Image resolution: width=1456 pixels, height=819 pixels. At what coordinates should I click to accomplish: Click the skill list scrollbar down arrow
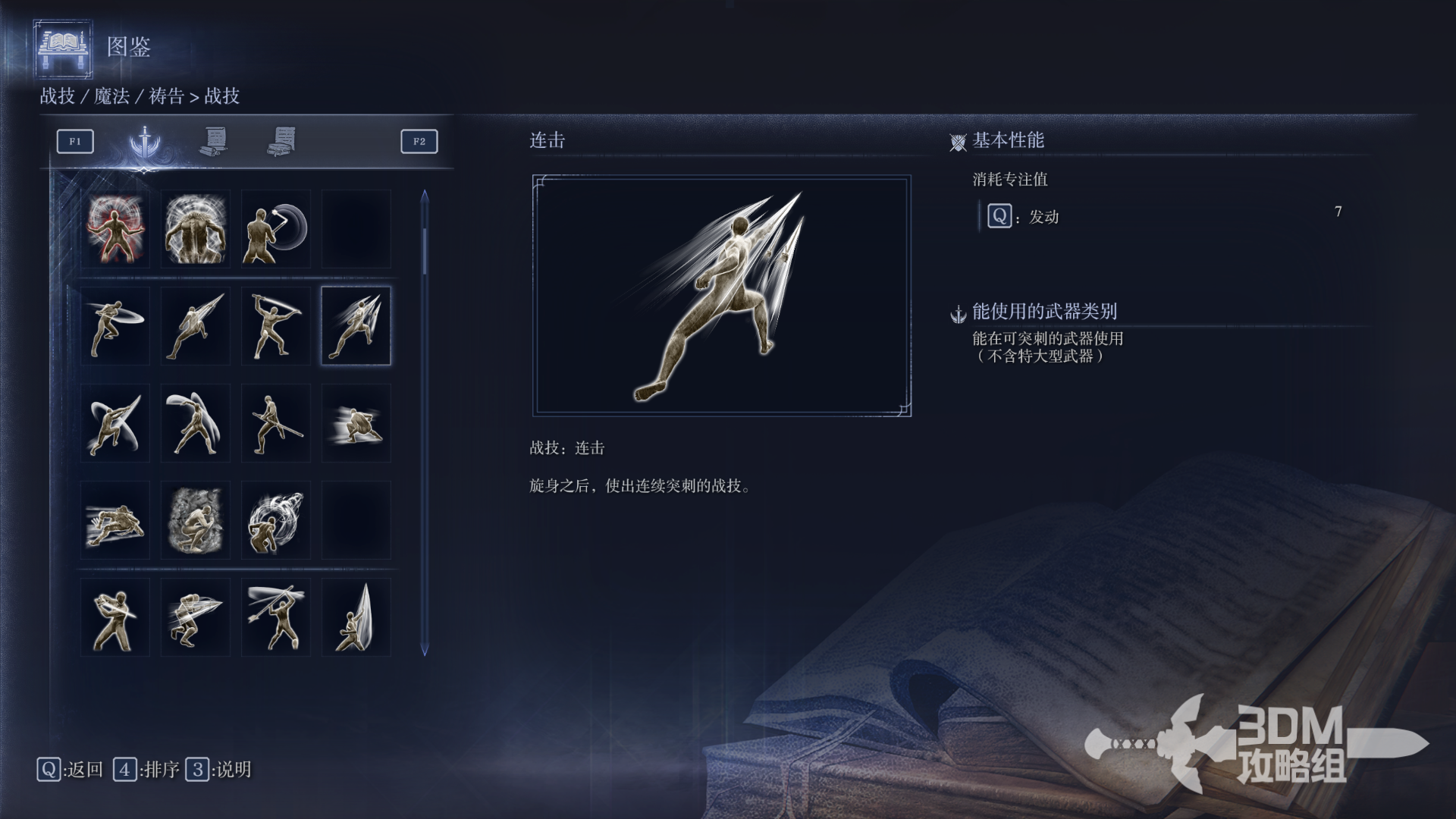point(425,650)
